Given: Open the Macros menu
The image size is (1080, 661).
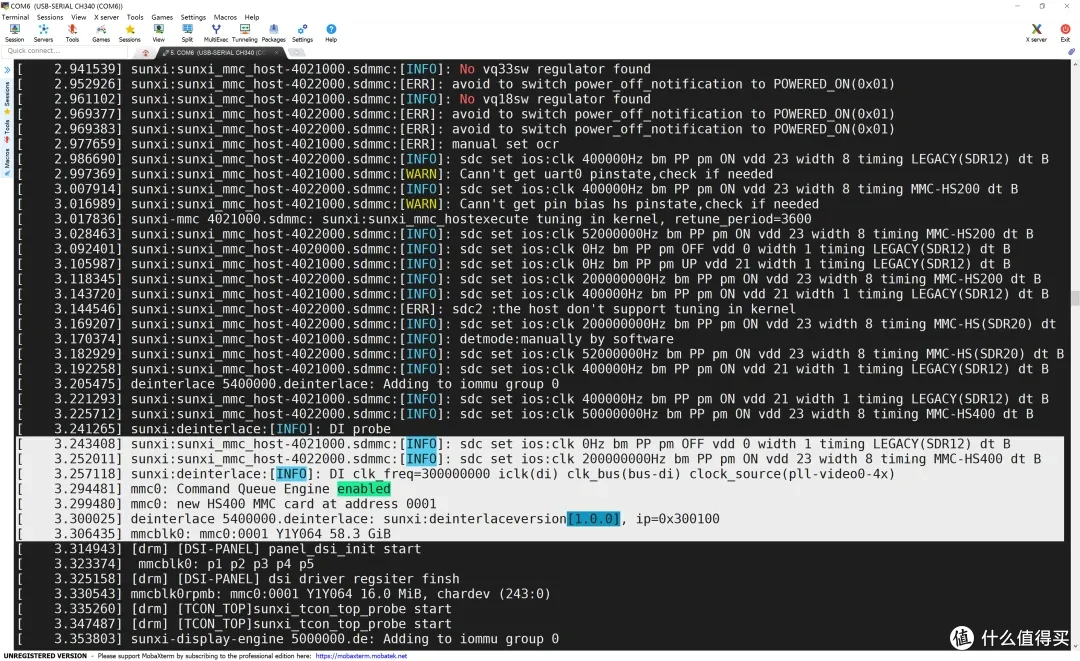Looking at the screenshot, I should point(225,17).
